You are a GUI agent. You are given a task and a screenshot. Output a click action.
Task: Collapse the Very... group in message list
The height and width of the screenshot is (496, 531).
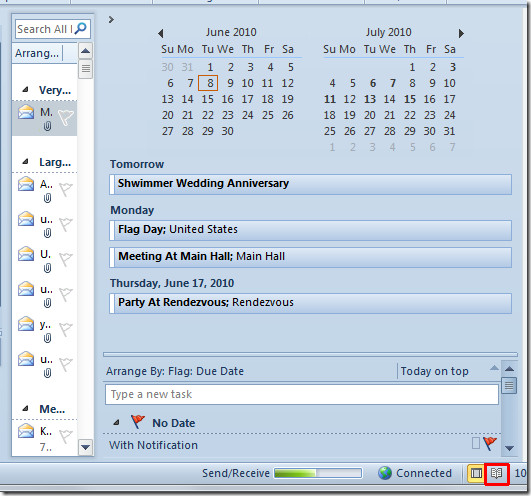25,90
